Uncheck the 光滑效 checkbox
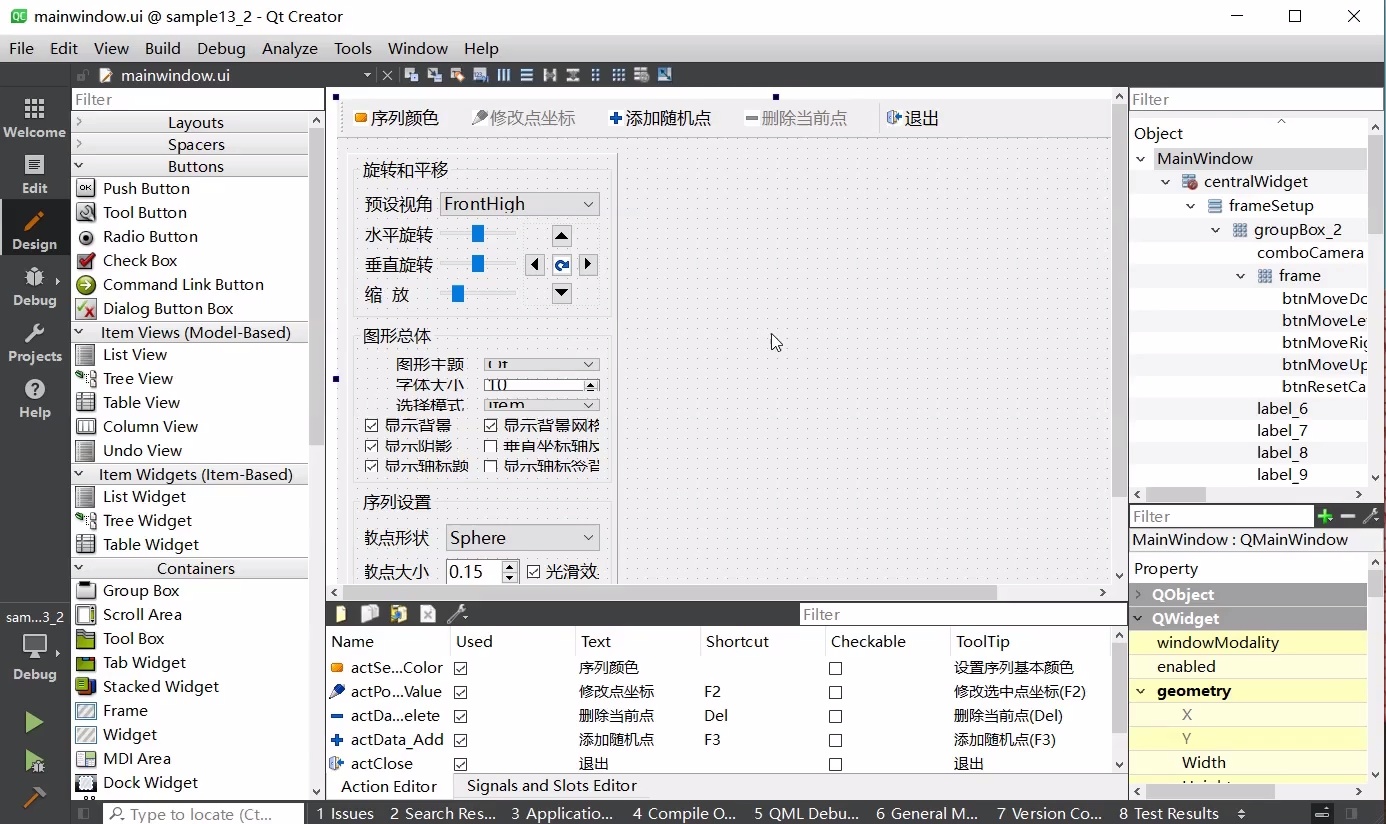Screen dimensions: 1386x824 [x=534, y=572]
